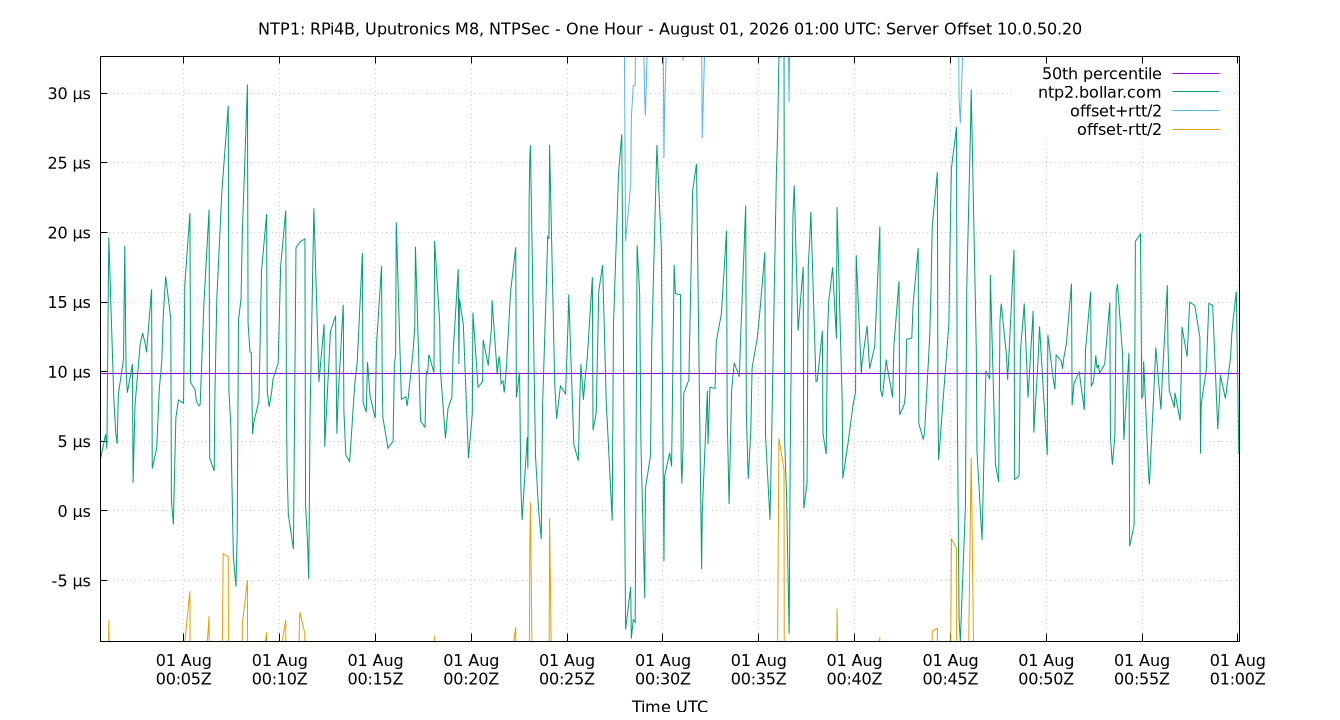
Task: Click the '00:20Z' x-axis time label
Action: coord(471,679)
